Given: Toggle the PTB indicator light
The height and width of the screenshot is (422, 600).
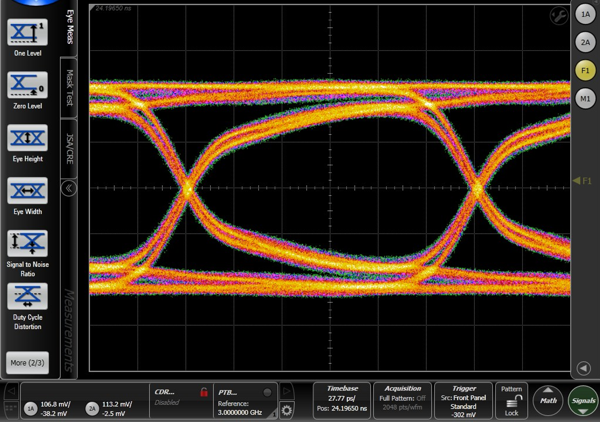Looking at the screenshot, I should [267, 393].
